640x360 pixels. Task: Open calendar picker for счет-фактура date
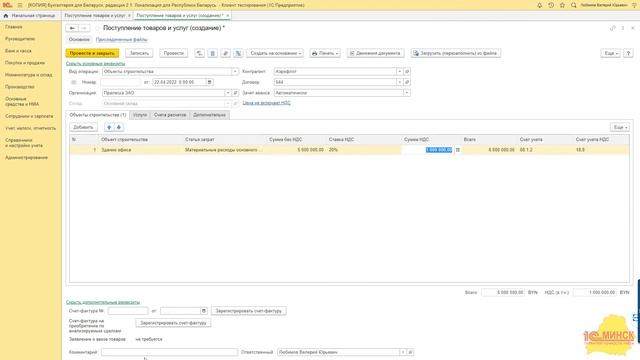[x=204, y=311]
